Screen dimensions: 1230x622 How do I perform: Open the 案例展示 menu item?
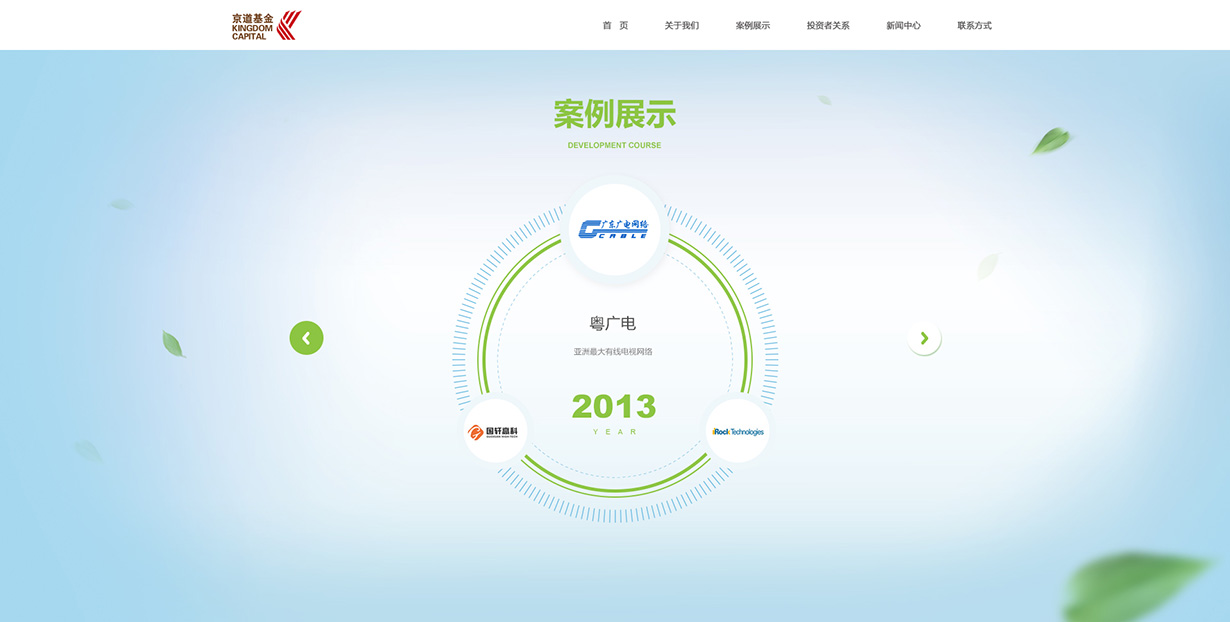(x=753, y=26)
